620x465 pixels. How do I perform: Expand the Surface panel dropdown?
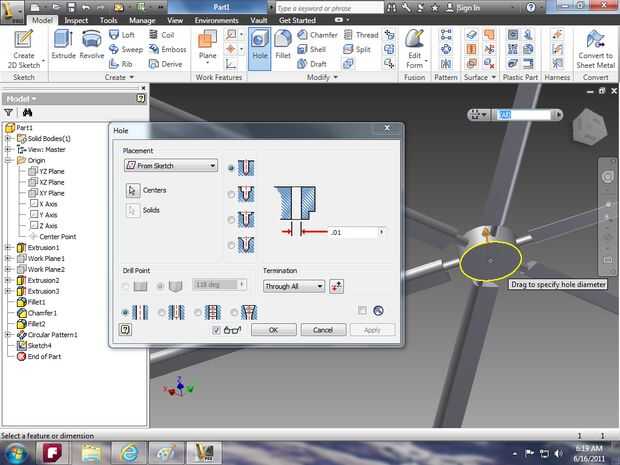point(493,77)
